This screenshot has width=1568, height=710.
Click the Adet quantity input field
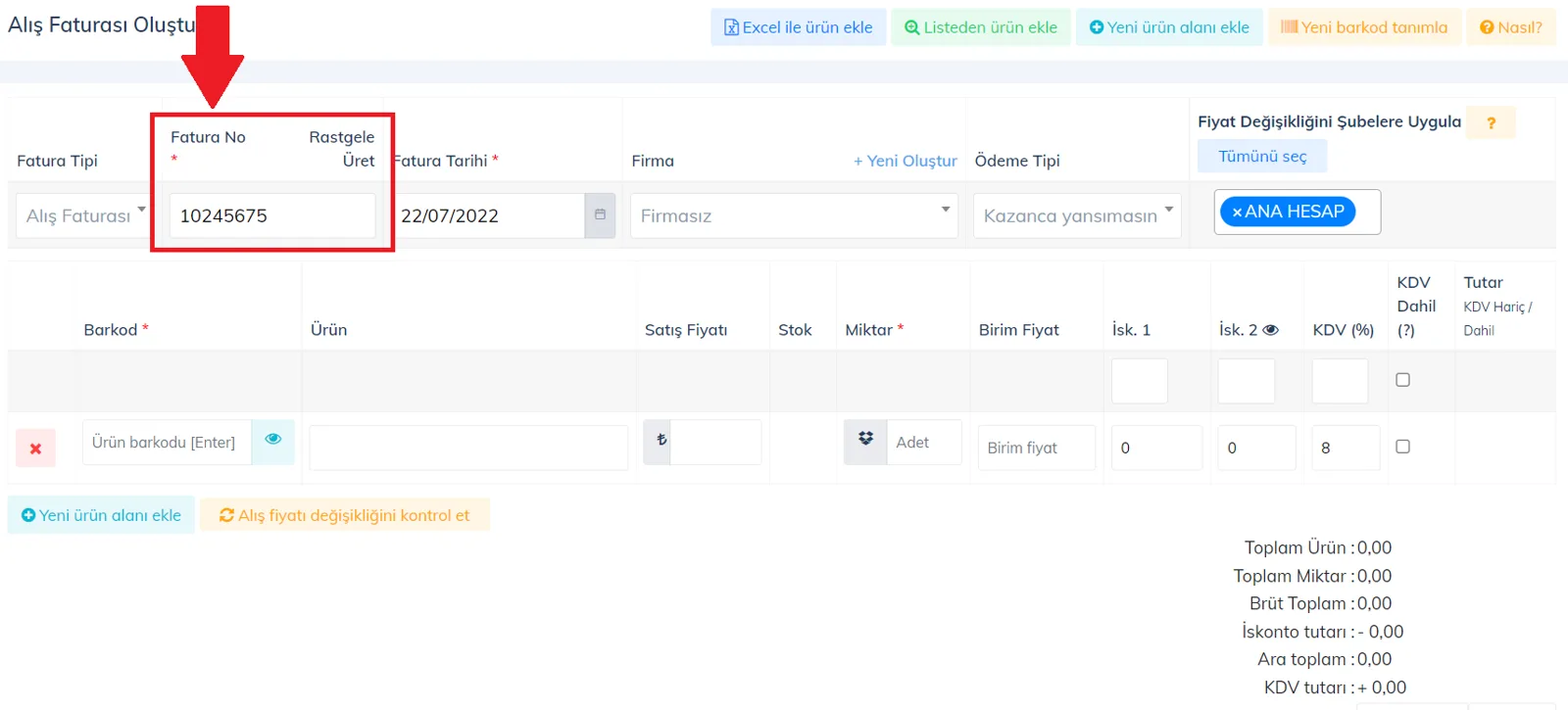tap(923, 443)
